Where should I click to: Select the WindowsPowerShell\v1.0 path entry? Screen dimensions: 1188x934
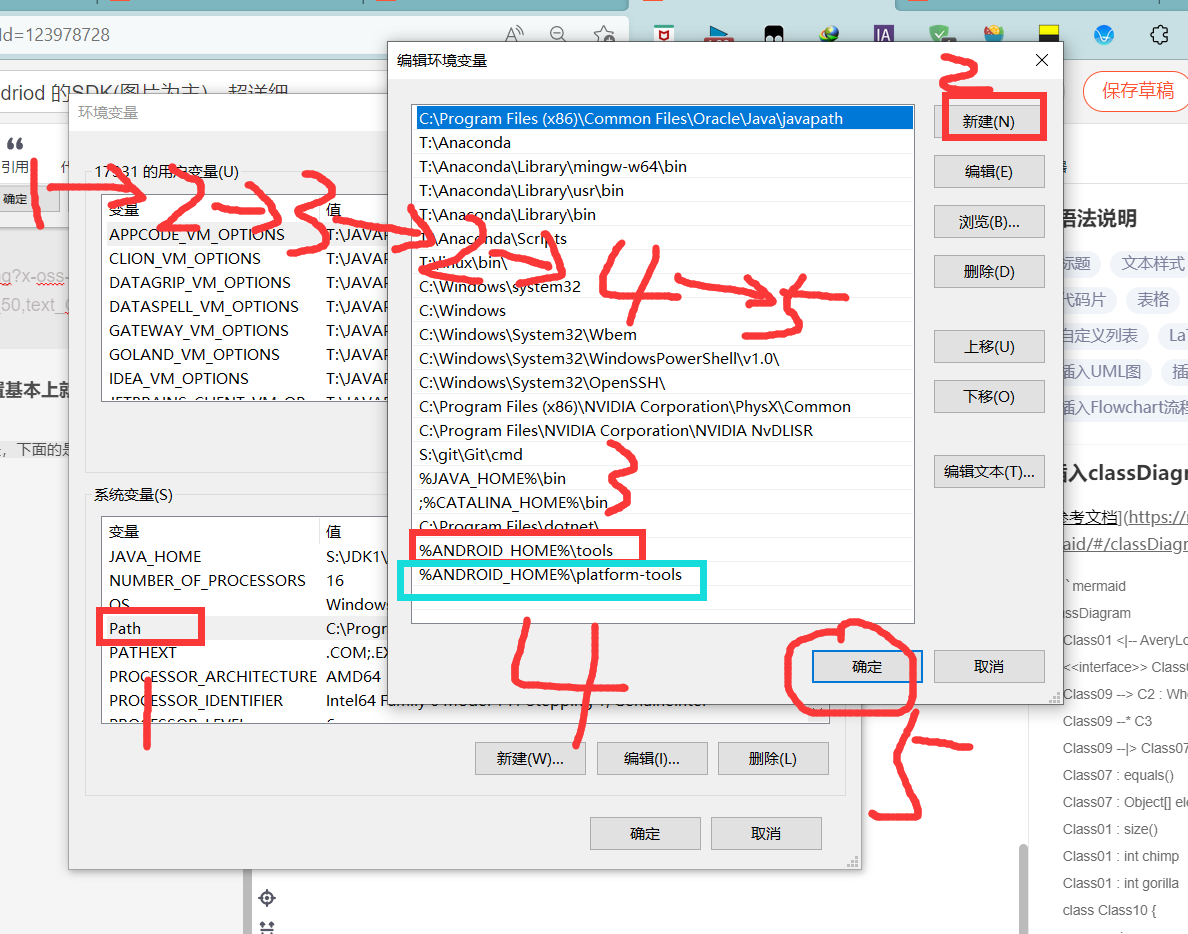click(x=664, y=358)
